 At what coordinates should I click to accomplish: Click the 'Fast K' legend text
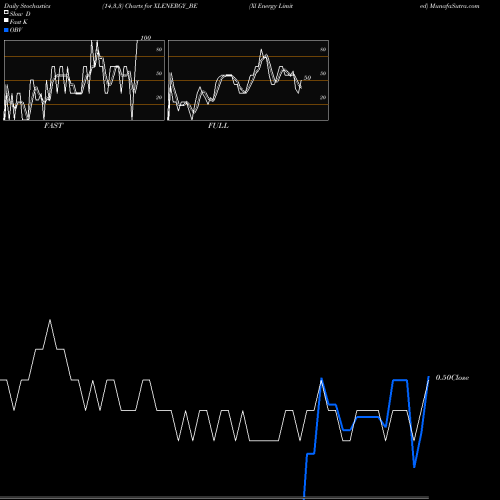[19, 22]
